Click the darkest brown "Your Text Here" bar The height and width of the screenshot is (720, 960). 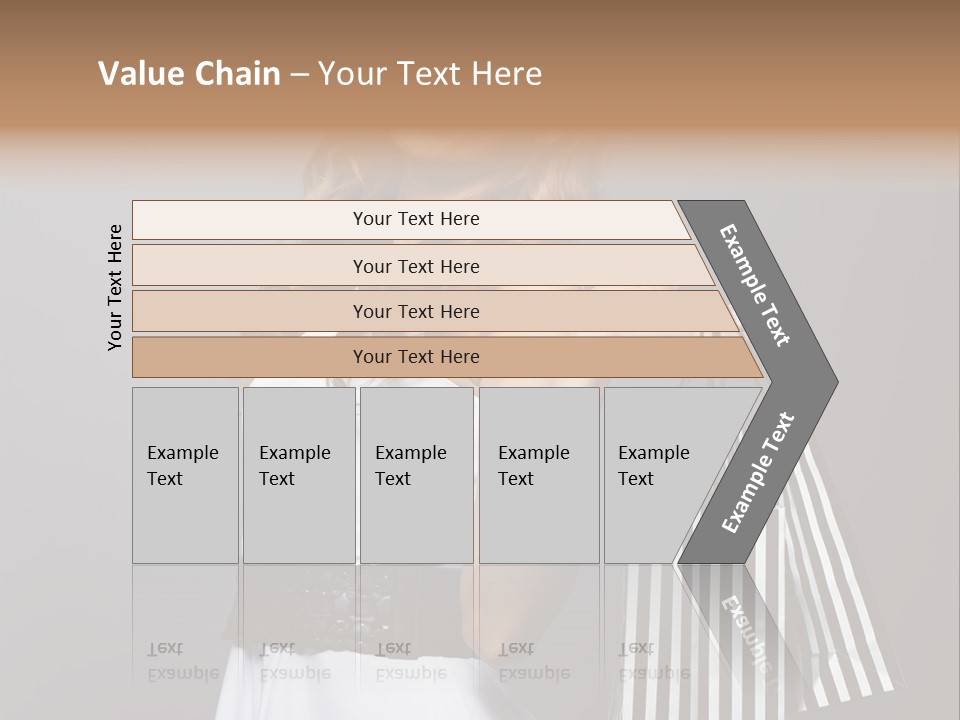point(416,357)
